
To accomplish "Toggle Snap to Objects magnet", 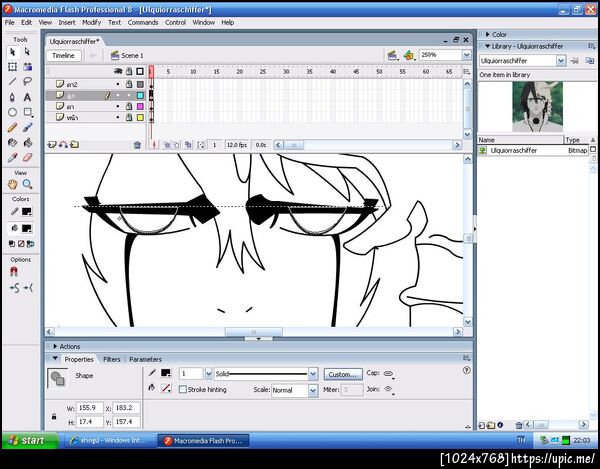I will 14,272.
